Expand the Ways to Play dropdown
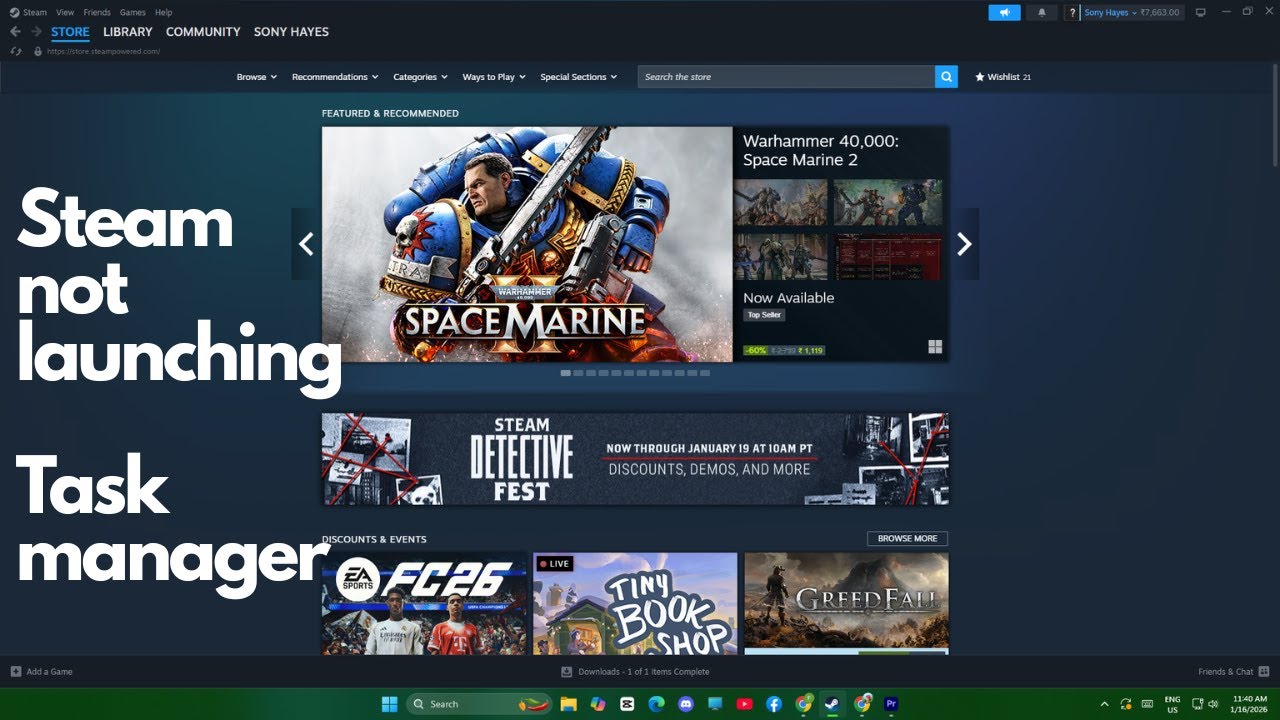1280x720 pixels. (495, 77)
